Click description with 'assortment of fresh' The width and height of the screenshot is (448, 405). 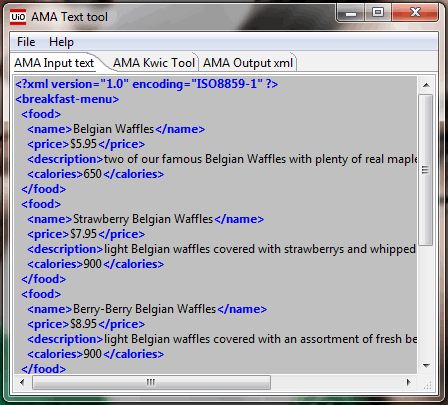pyautogui.click(x=260, y=339)
